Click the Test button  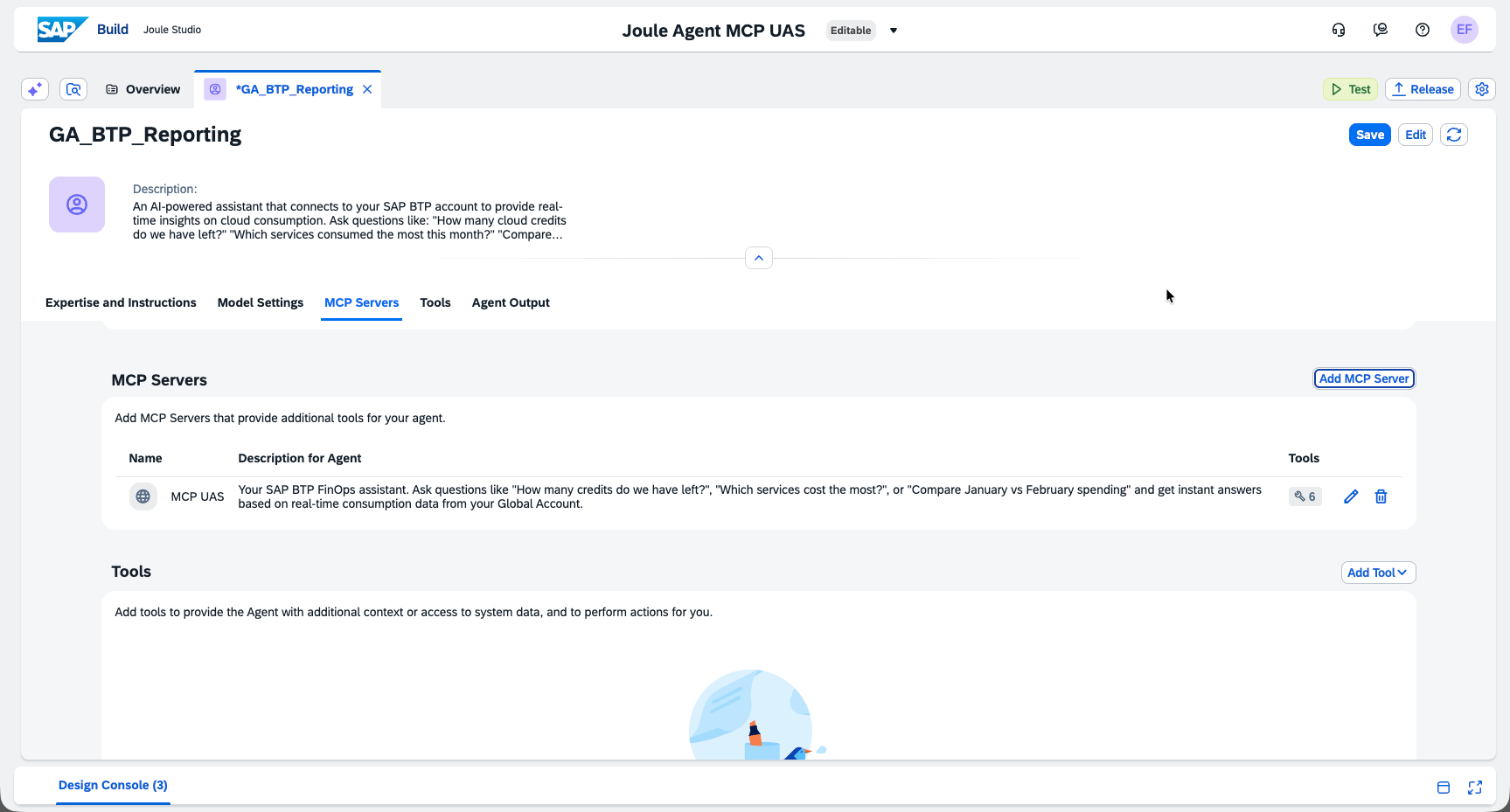pos(1351,89)
